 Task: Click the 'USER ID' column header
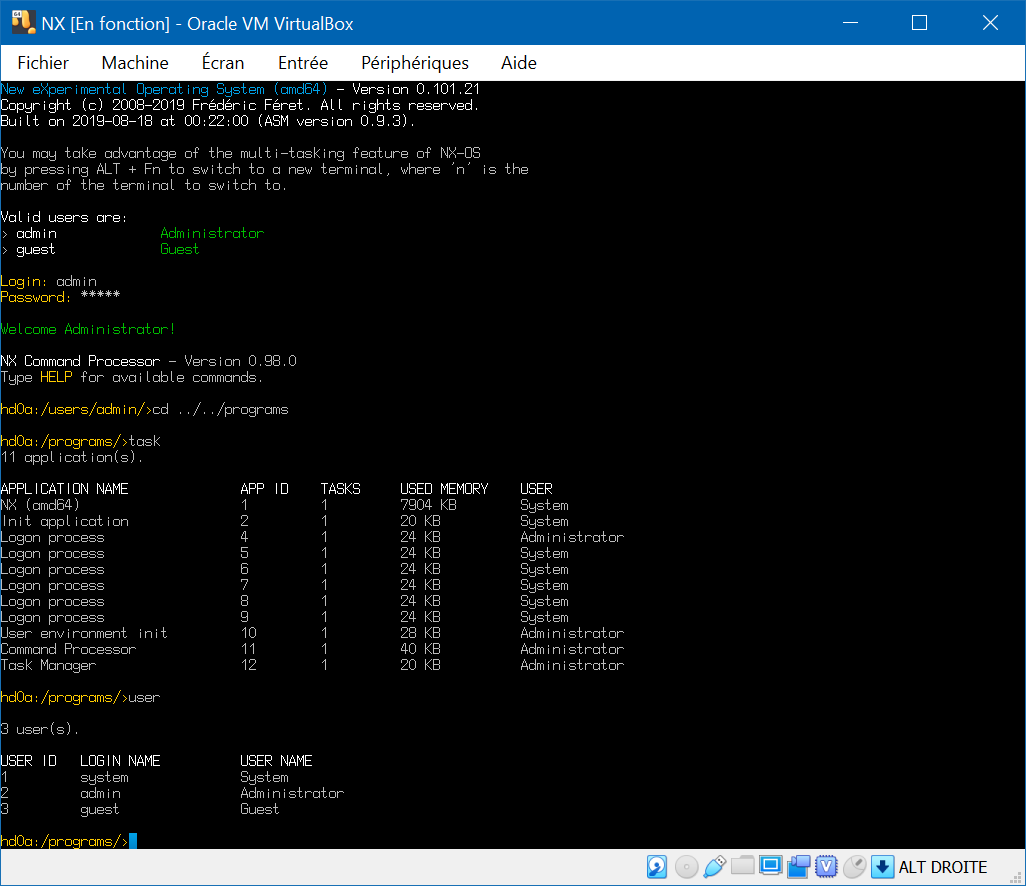pyautogui.click(x=29, y=761)
